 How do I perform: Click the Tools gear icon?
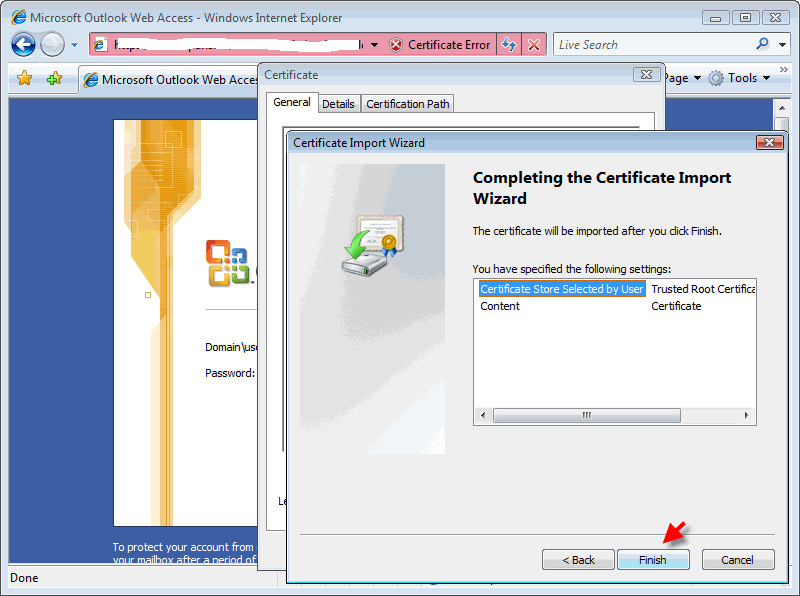coord(716,78)
